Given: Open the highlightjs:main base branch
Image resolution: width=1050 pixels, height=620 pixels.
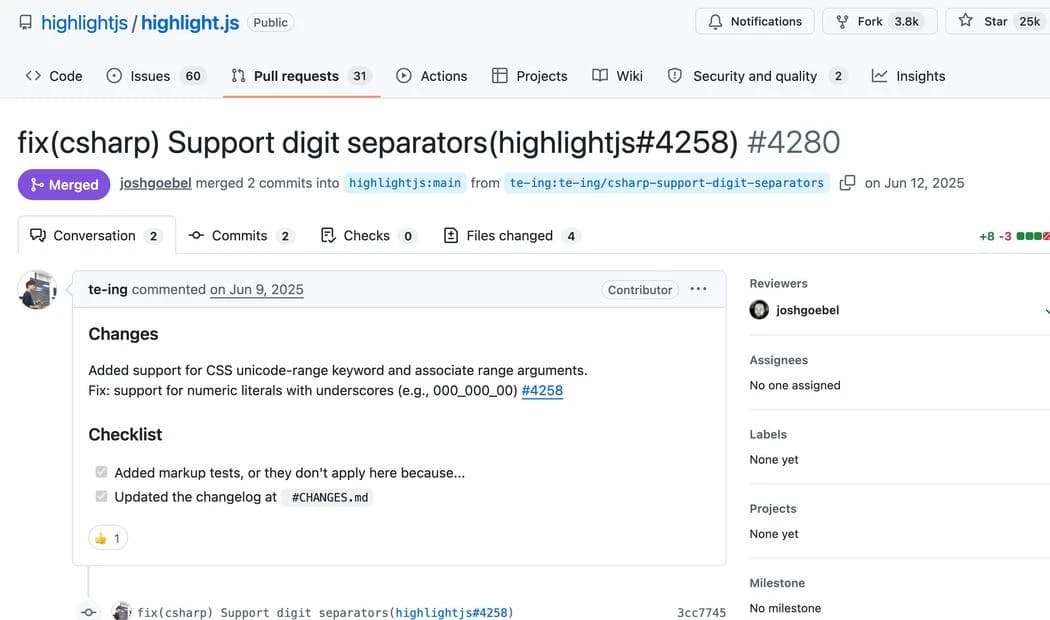Looking at the screenshot, I should pos(404,183).
